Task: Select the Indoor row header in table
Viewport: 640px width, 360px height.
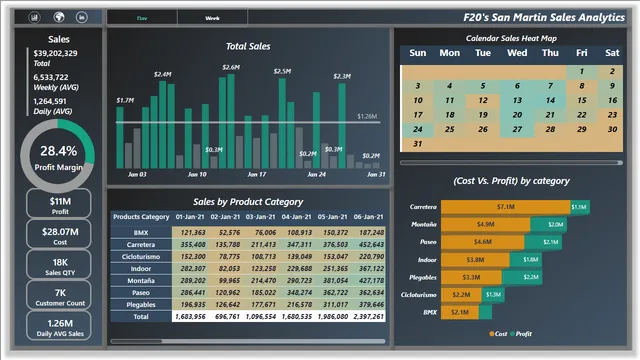Action: tap(141, 269)
